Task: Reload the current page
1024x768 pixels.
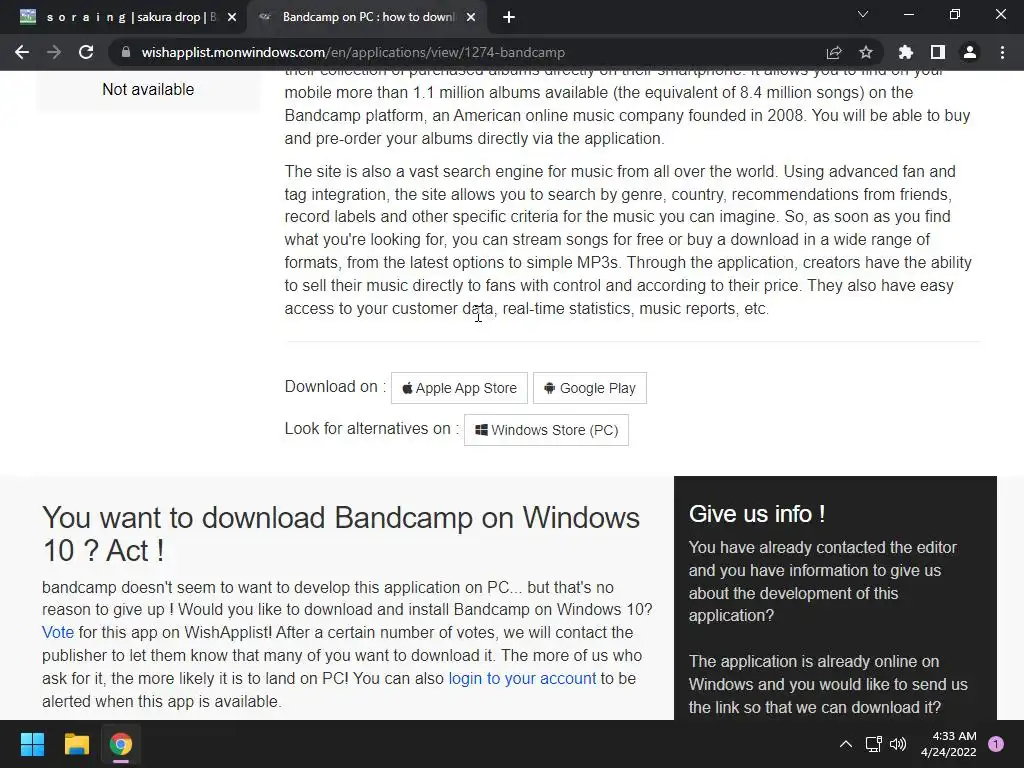Action: point(86,52)
